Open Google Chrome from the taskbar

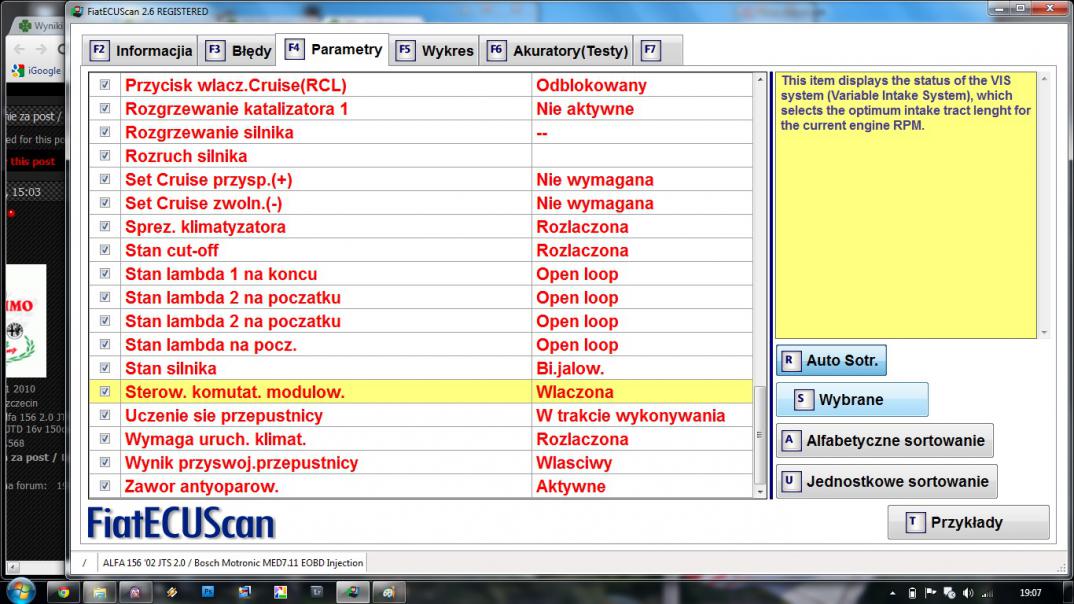coord(63,592)
